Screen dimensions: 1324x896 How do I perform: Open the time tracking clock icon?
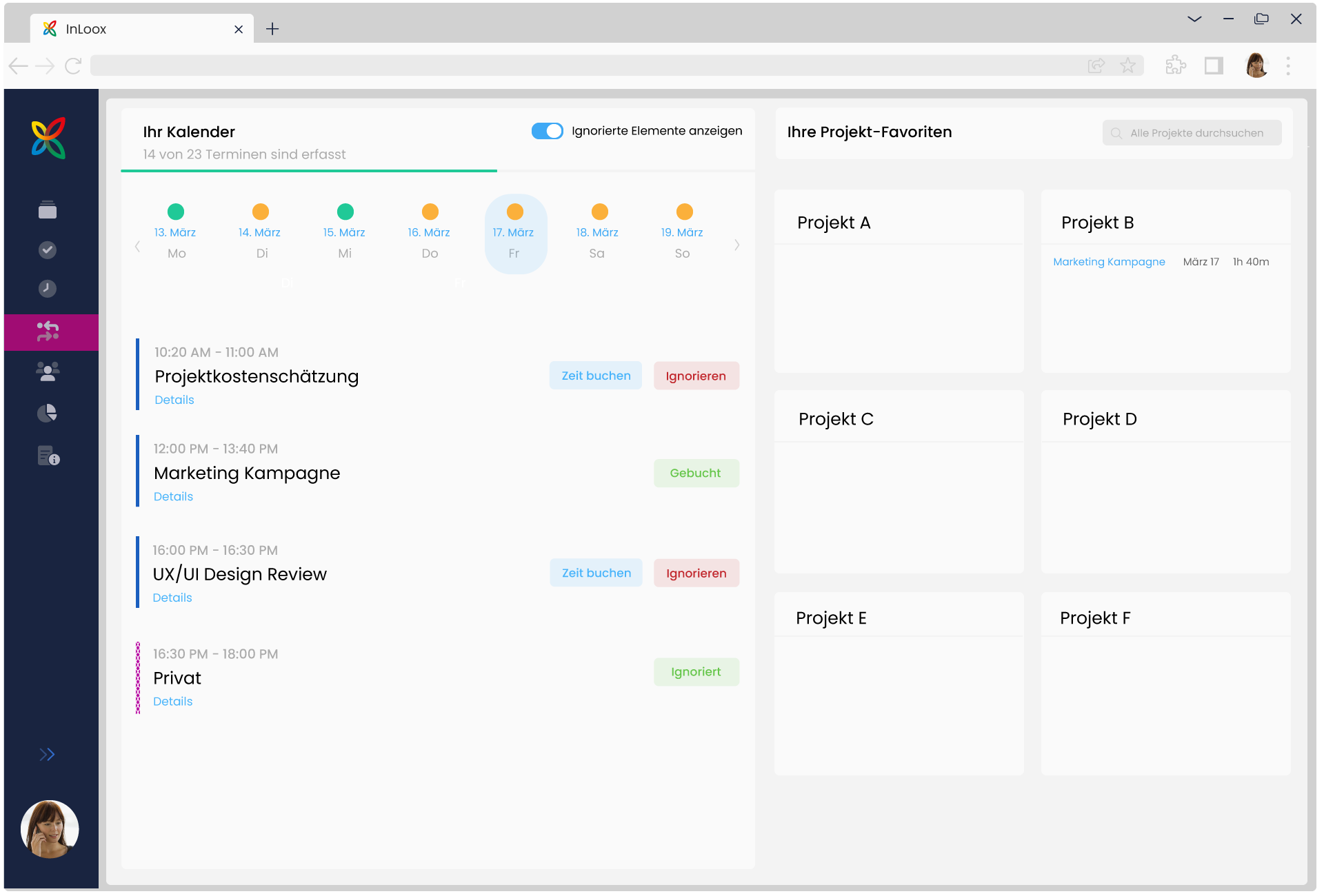pyautogui.click(x=48, y=288)
